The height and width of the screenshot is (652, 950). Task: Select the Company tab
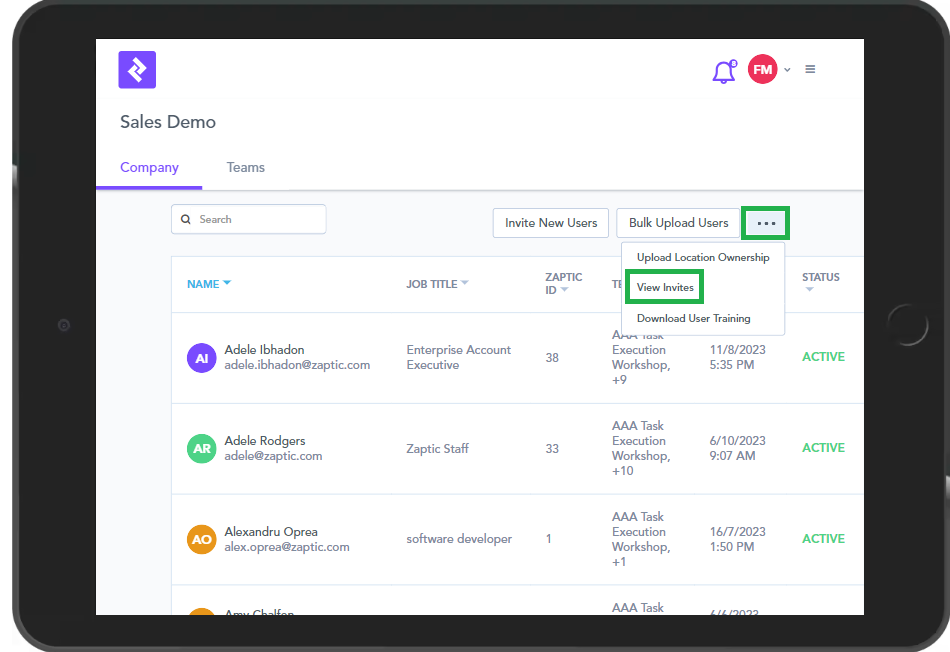pyautogui.click(x=149, y=168)
